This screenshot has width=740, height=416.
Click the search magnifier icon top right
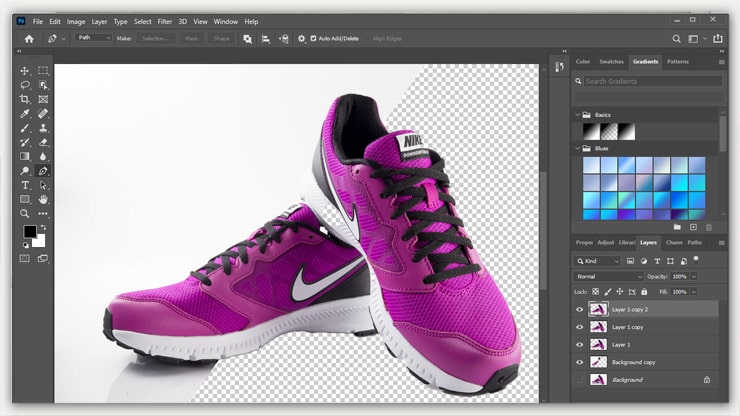(676, 39)
